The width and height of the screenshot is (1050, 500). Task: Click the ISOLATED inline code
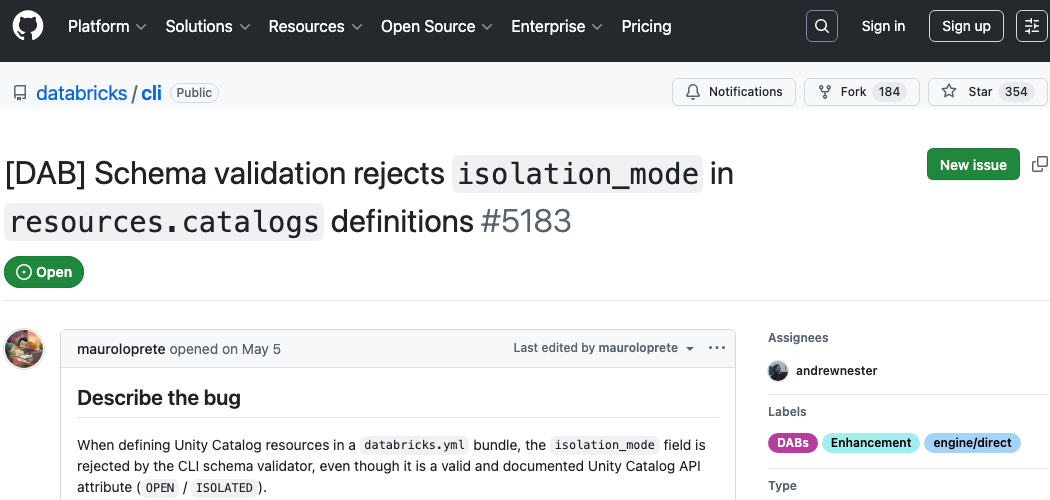pyautogui.click(x=224, y=488)
